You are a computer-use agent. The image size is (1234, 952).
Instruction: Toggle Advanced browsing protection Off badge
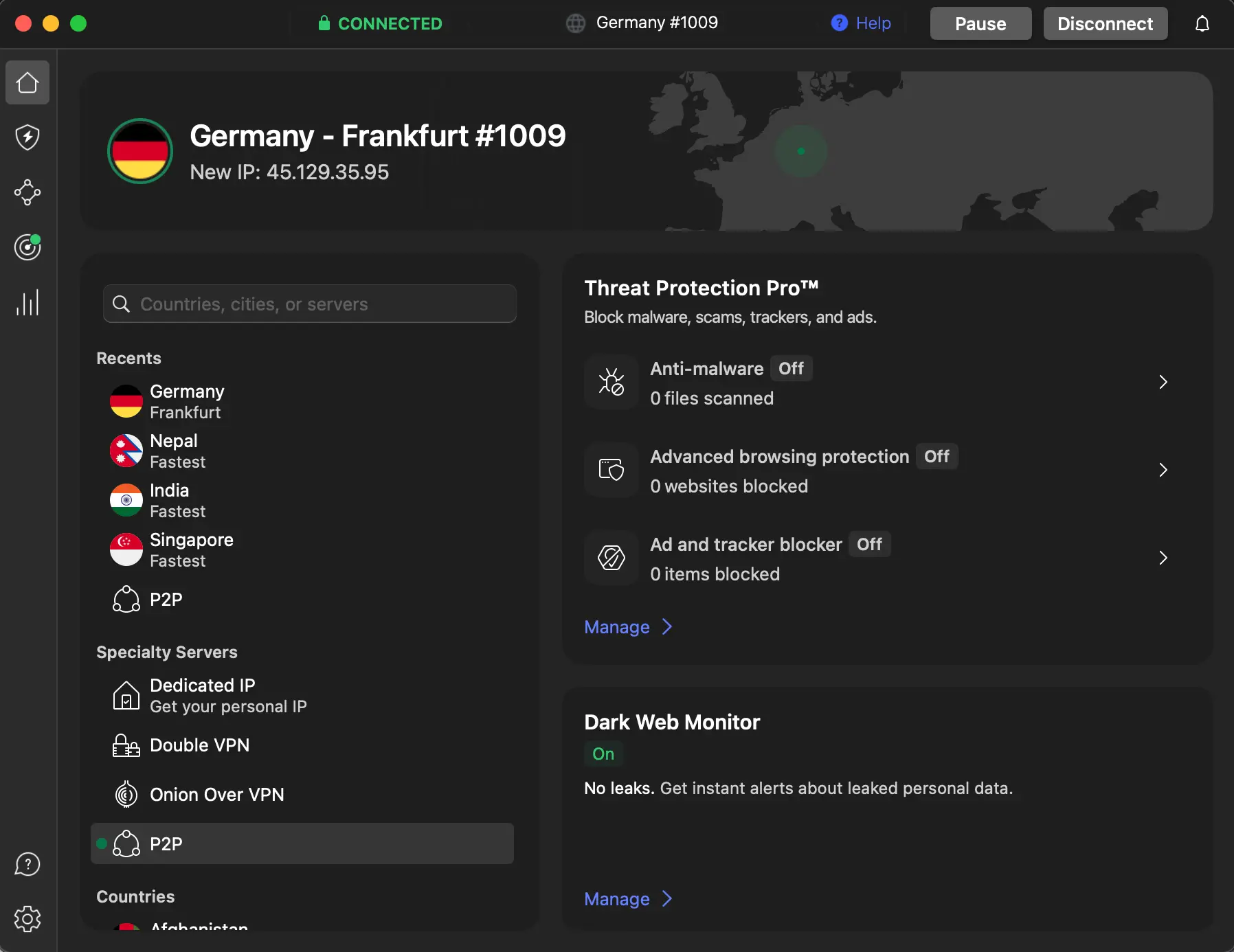click(936, 457)
